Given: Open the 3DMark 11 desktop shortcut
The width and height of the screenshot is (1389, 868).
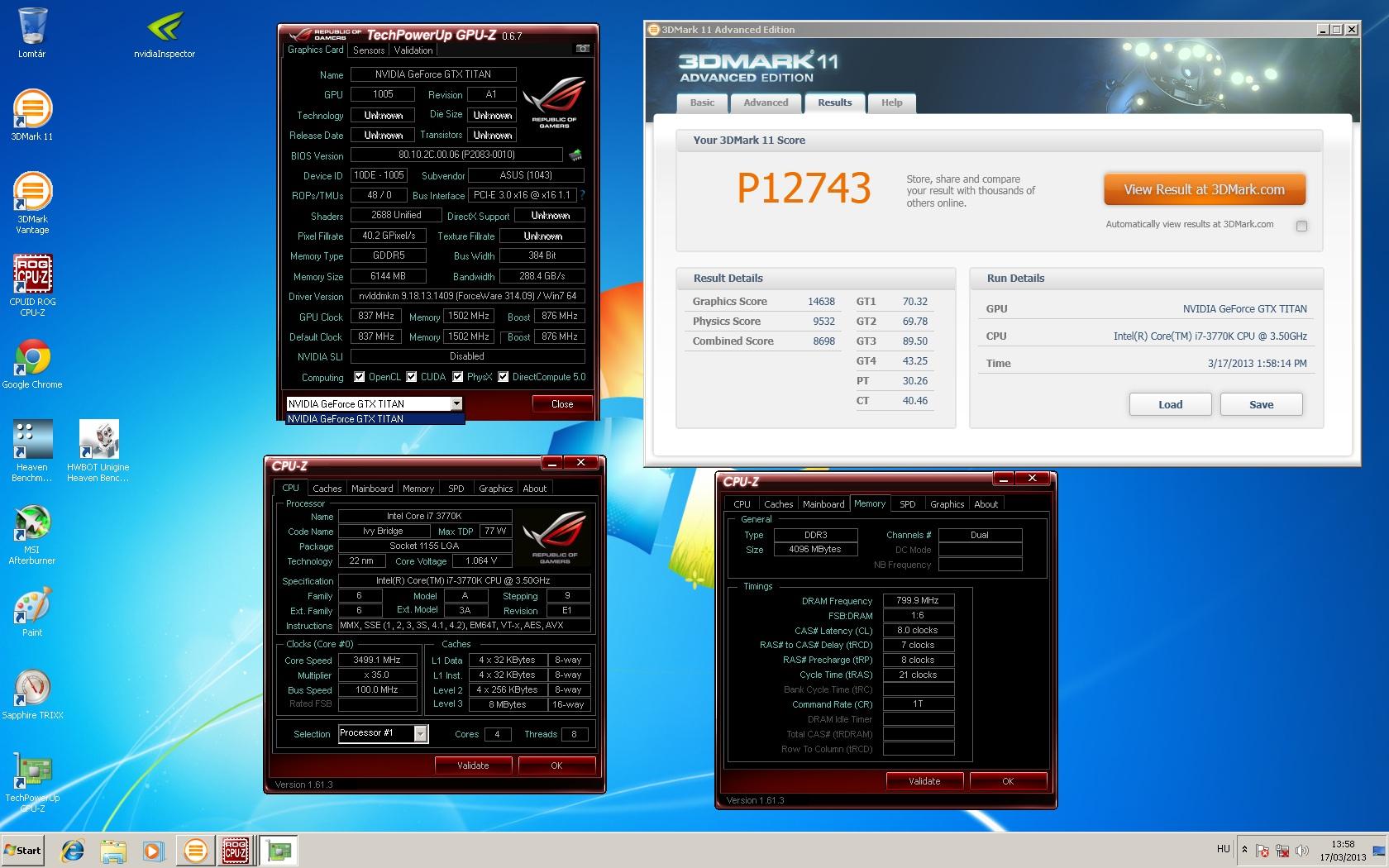Looking at the screenshot, I should 32,115.
